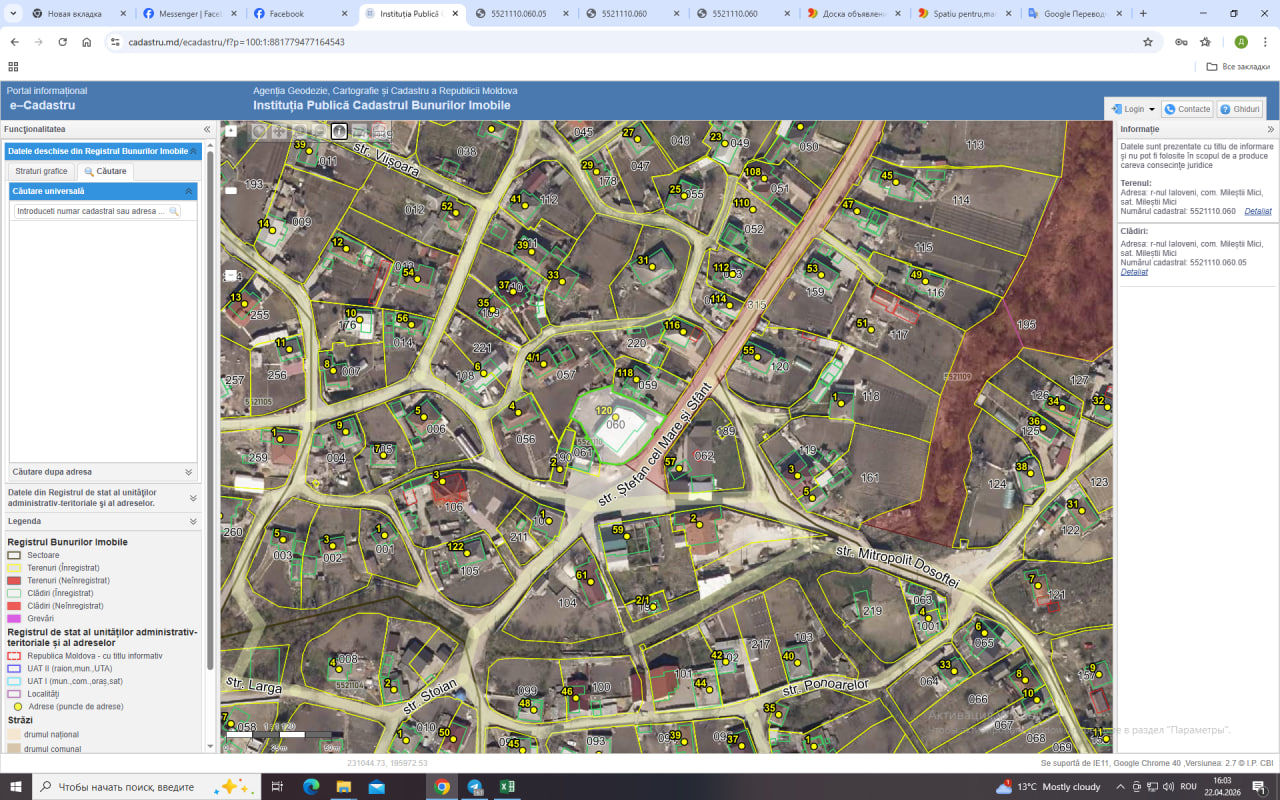Collapse the Căutare universală section

(188, 191)
